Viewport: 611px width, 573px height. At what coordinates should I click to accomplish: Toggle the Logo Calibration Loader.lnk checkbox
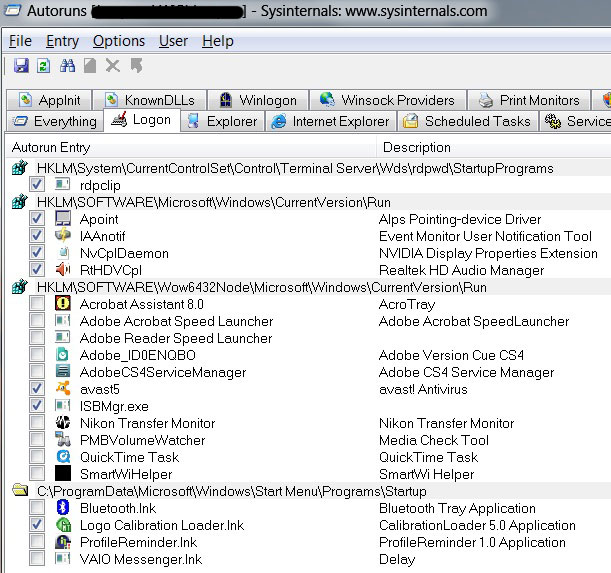[x=37, y=525]
